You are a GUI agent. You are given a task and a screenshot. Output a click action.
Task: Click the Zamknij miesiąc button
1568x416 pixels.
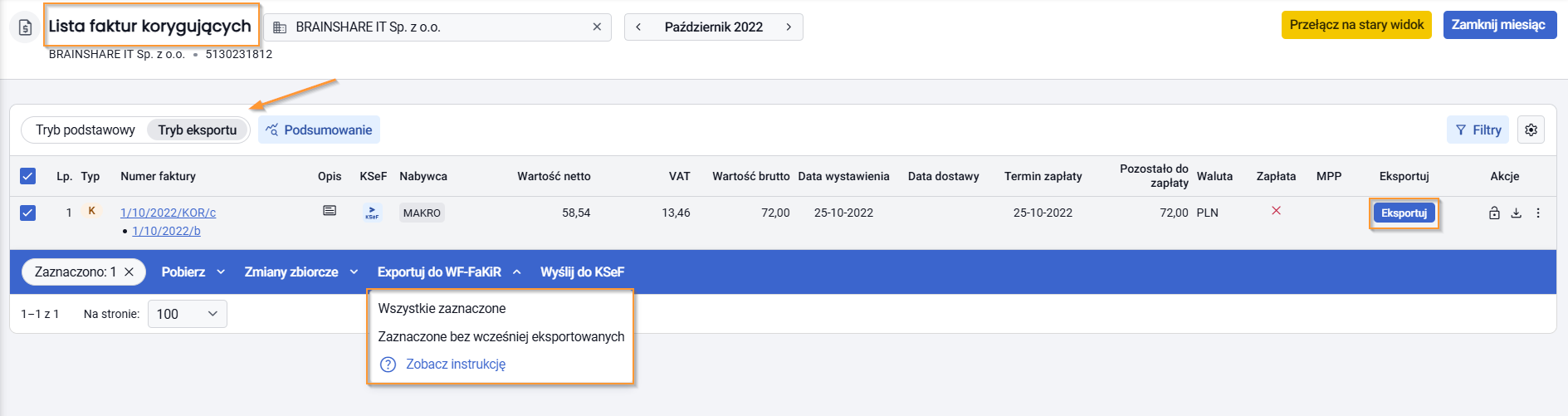click(1499, 25)
